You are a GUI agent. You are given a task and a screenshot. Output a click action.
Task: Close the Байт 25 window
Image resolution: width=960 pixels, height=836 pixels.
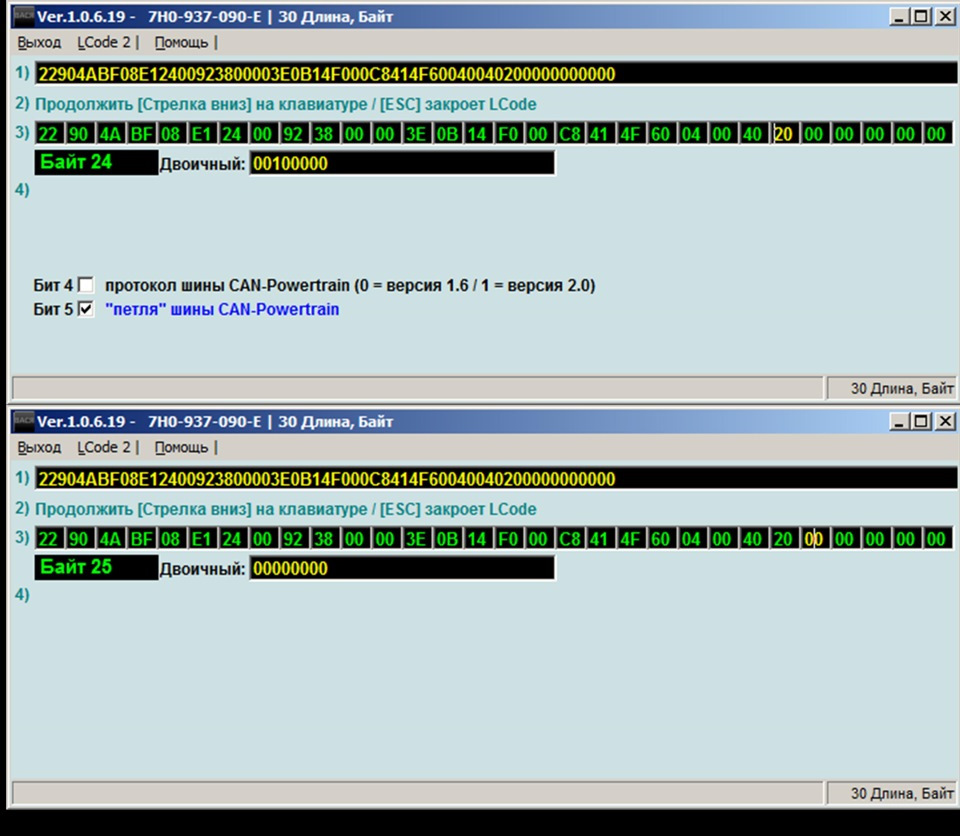[945, 421]
